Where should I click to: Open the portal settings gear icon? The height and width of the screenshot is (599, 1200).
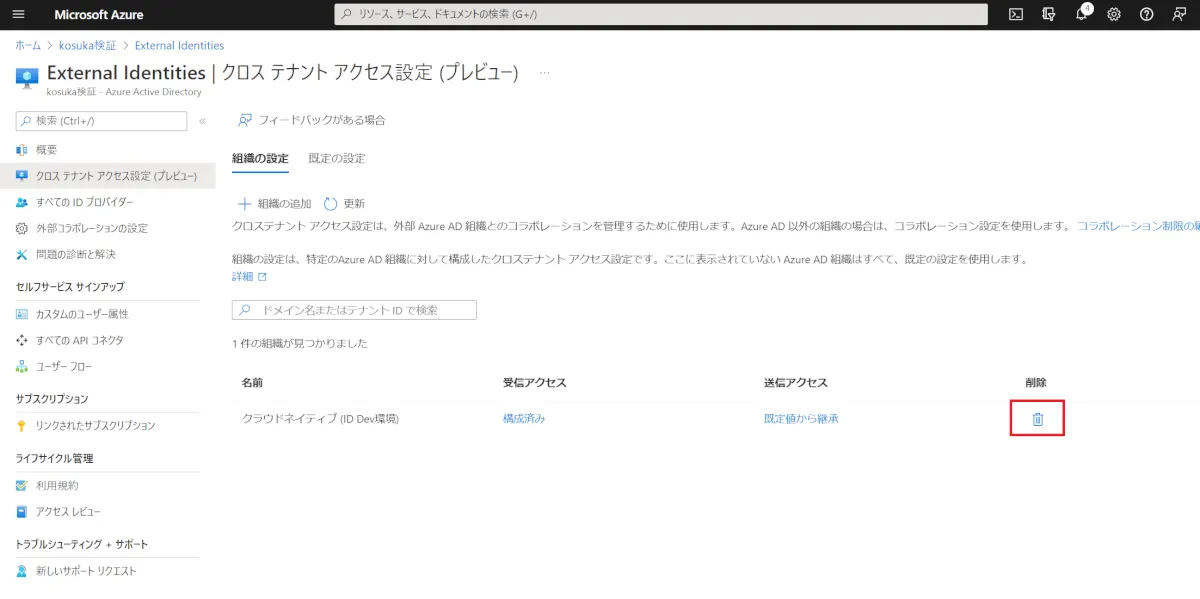1114,15
